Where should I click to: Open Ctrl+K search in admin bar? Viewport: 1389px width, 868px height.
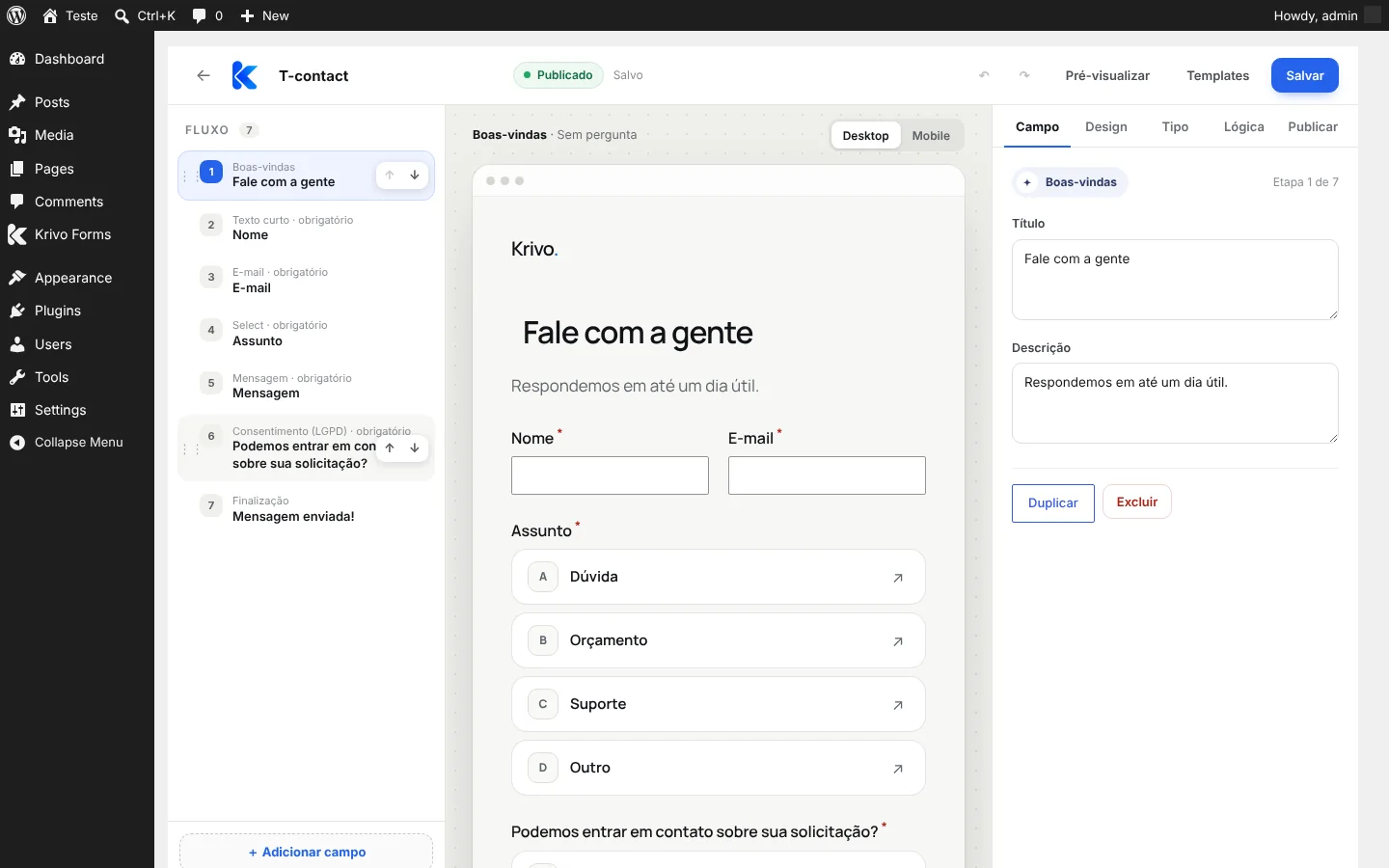145,15
